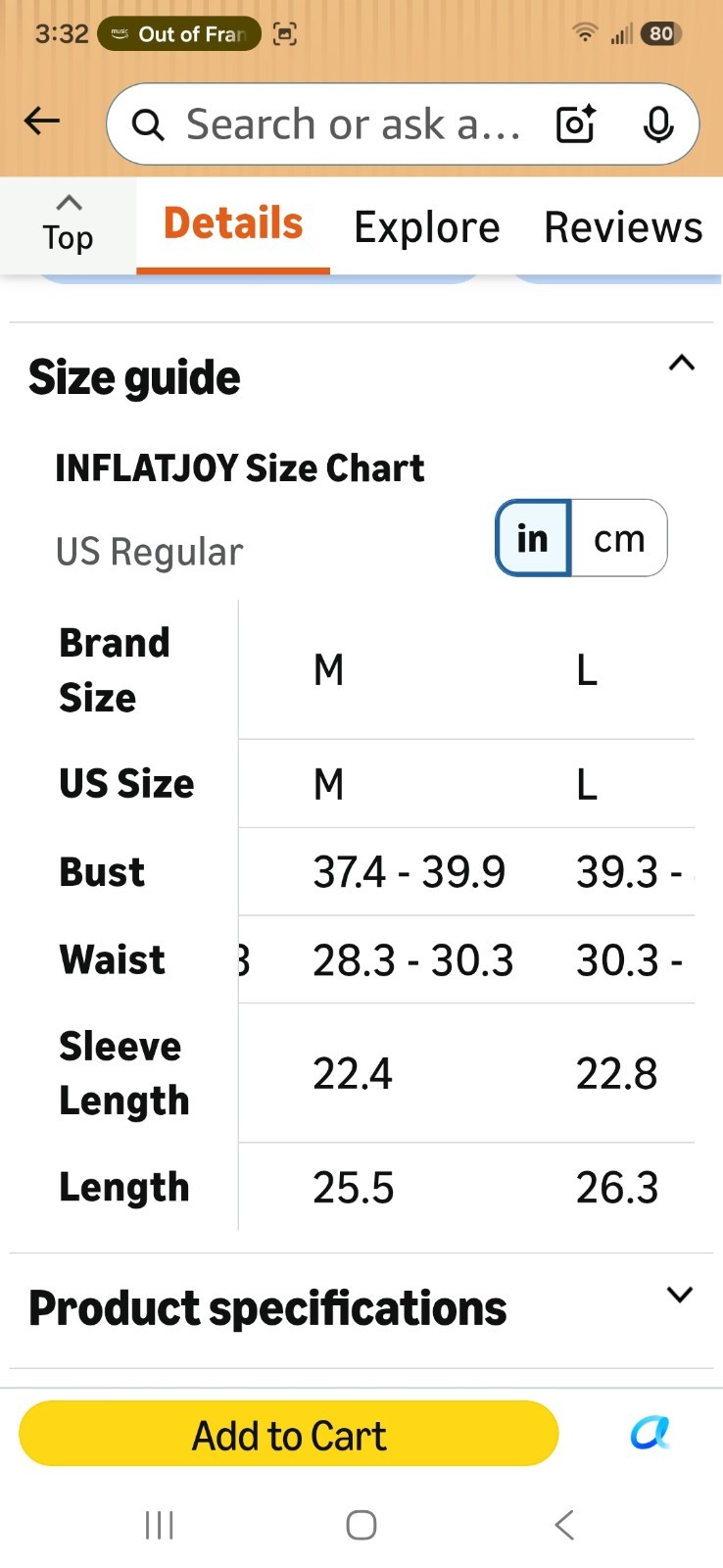
Task: Tap the screen capture status icon
Action: (x=285, y=34)
